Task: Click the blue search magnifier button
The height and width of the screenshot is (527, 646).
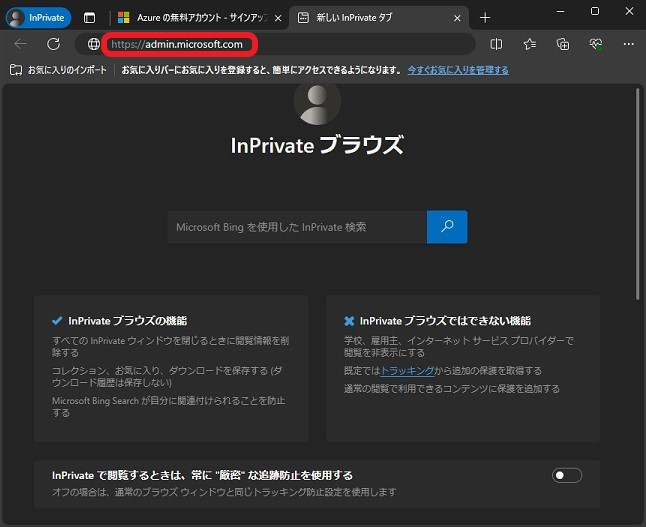Action: 447,227
